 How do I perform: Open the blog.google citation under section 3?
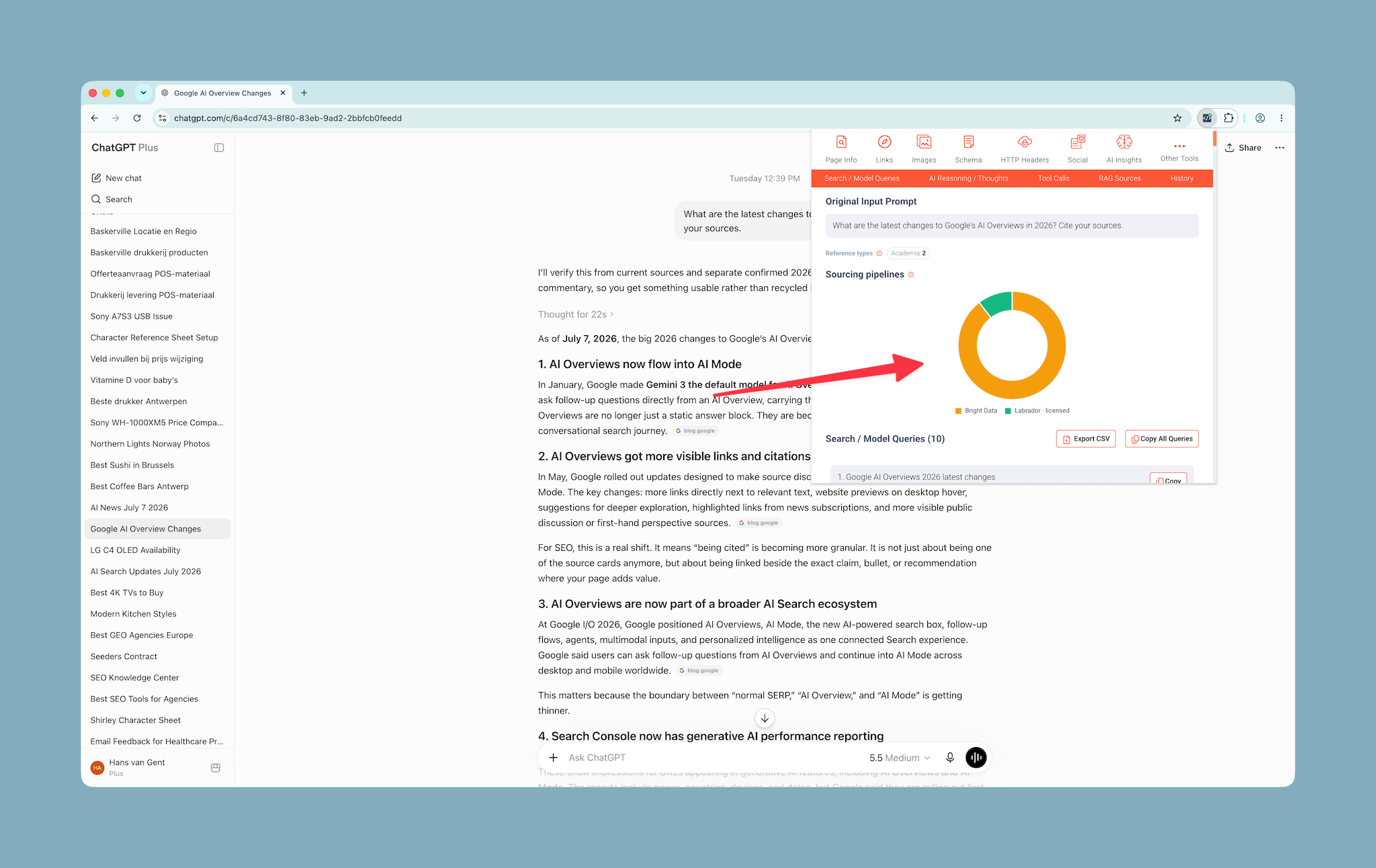699,671
